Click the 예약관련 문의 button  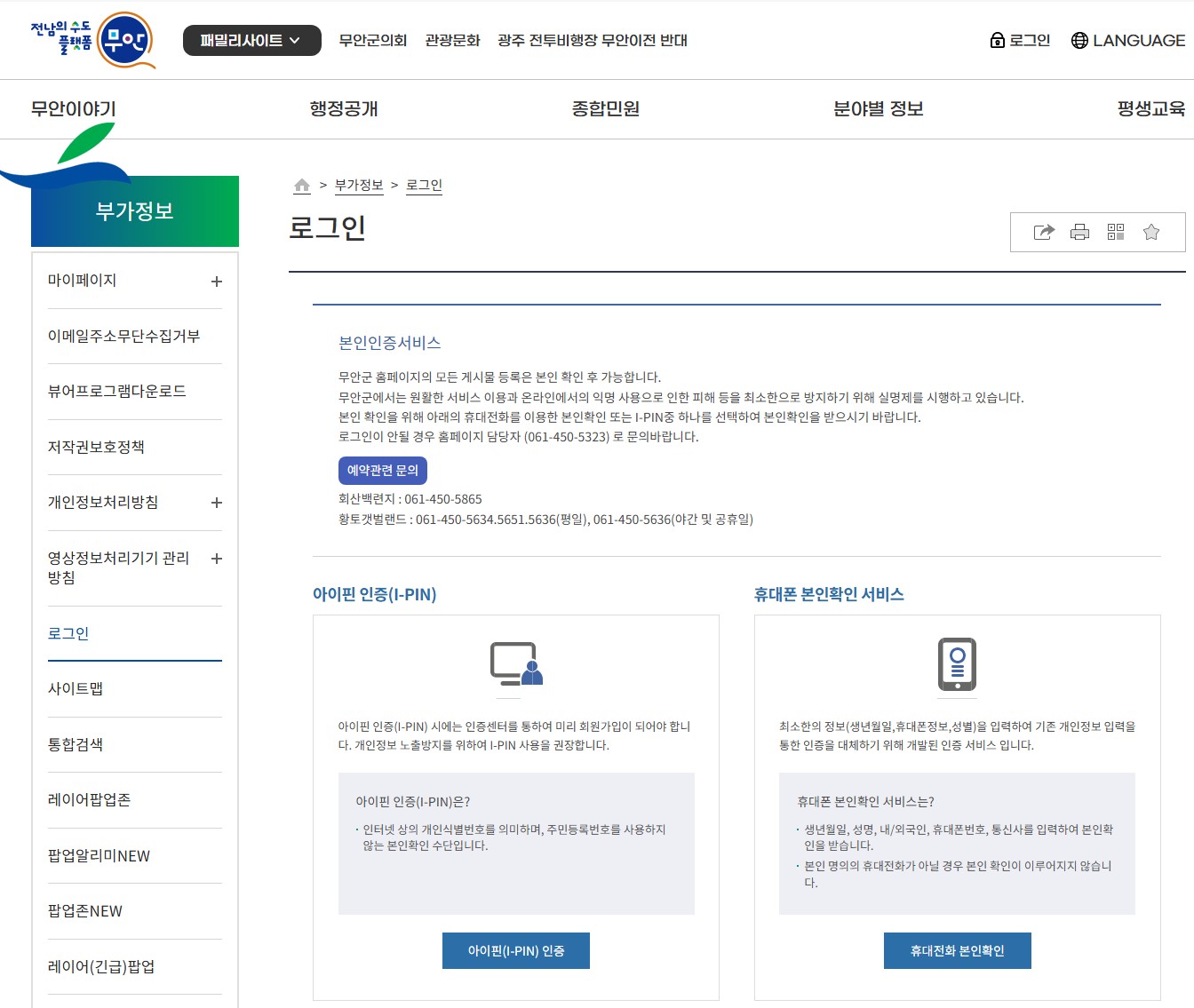coord(383,471)
